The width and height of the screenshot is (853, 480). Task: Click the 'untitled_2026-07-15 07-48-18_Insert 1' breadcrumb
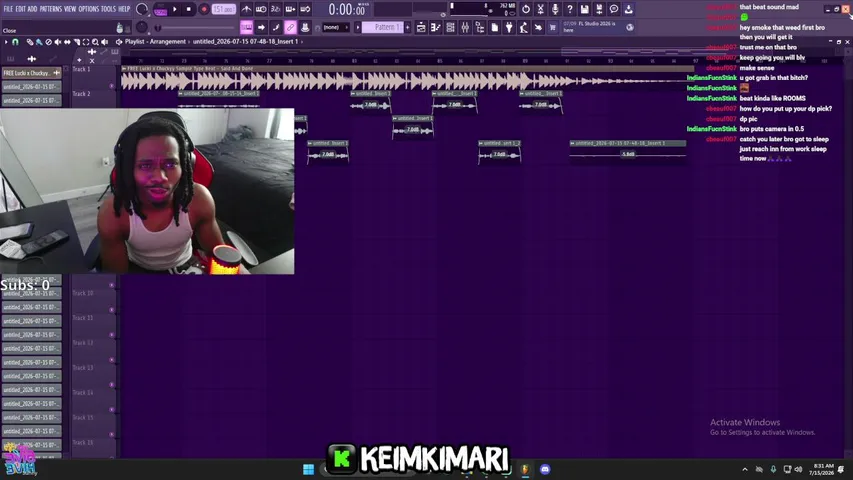click(245, 41)
